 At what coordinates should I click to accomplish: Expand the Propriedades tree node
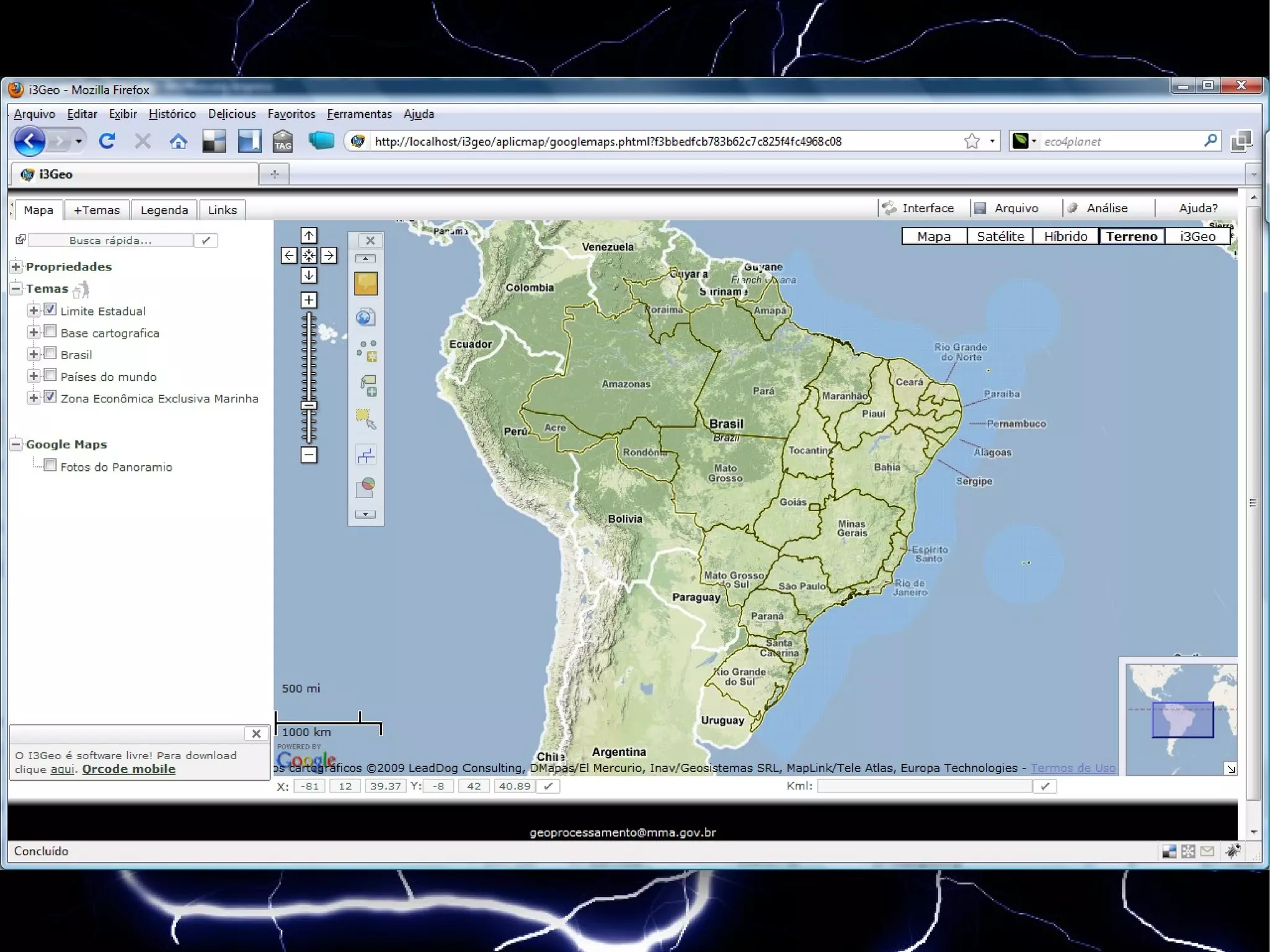pyautogui.click(x=16, y=267)
